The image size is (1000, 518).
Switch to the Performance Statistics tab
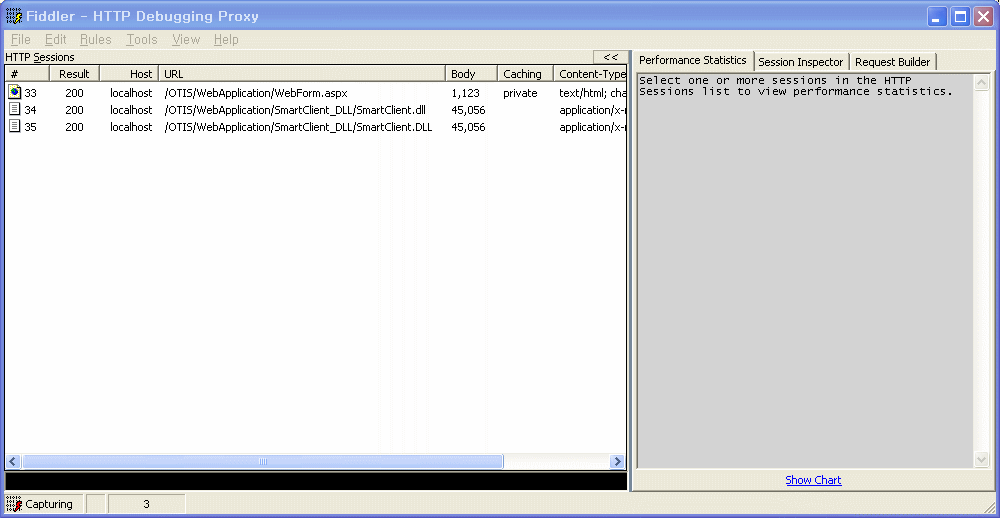pyautogui.click(x=693, y=60)
